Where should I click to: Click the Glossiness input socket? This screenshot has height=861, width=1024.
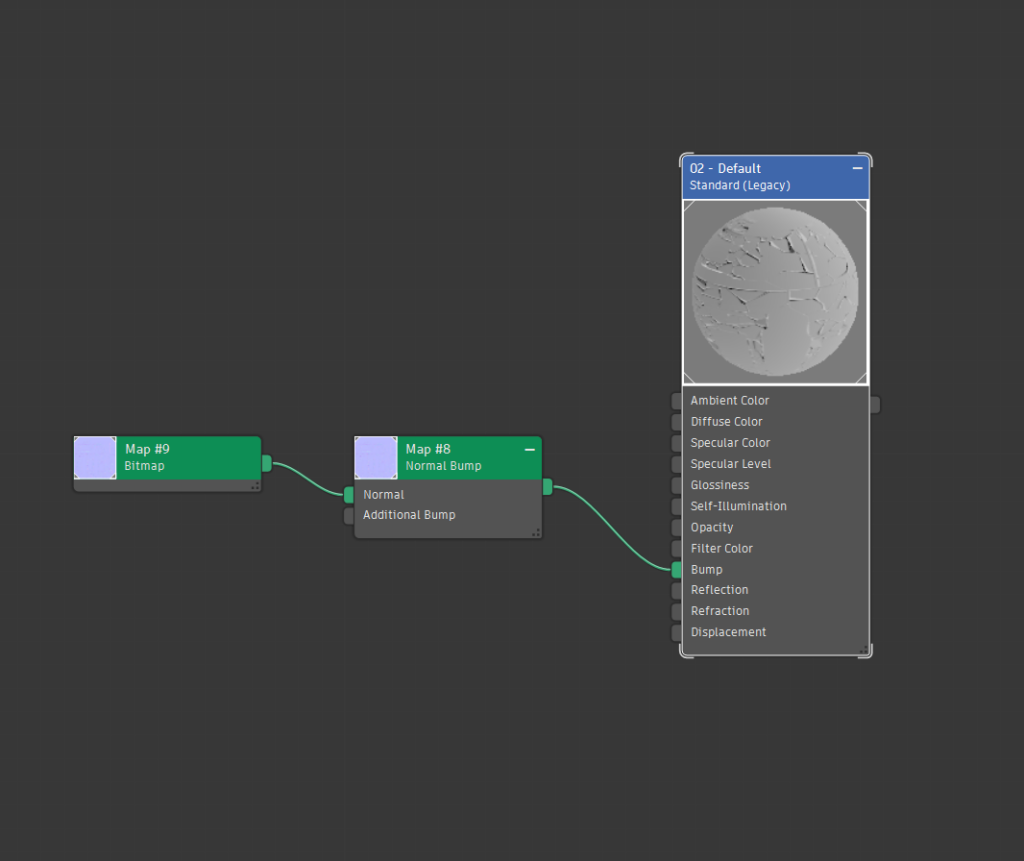tap(677, 485)
